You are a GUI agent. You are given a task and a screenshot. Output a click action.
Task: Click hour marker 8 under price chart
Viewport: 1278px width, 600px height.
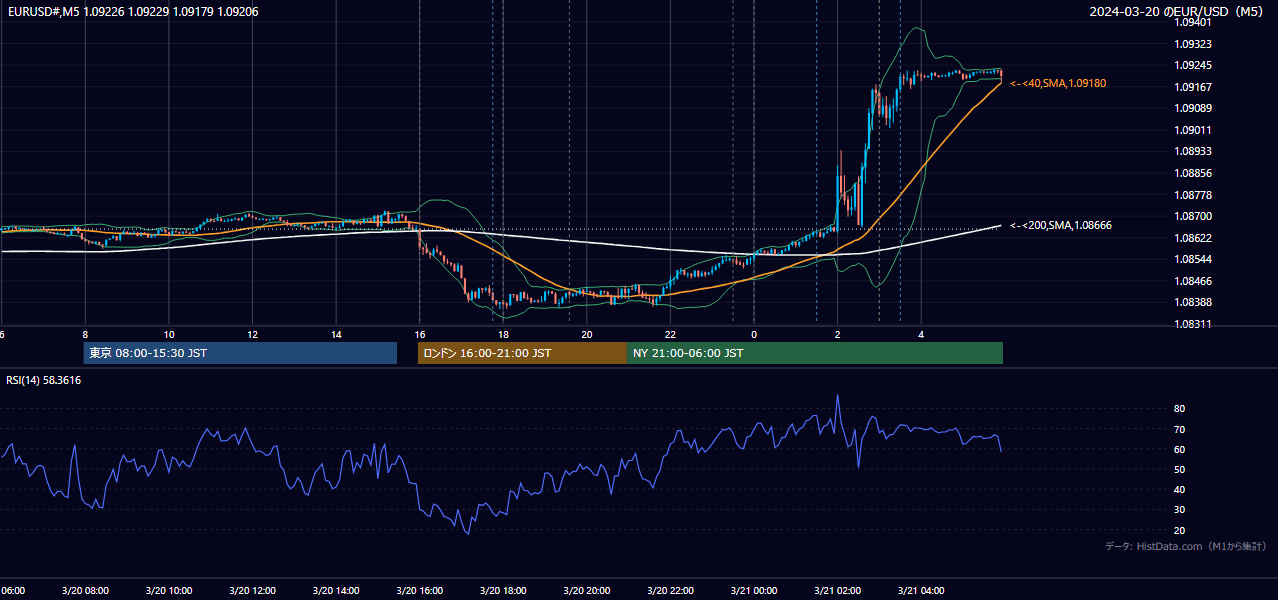click(x=85, y=334)
